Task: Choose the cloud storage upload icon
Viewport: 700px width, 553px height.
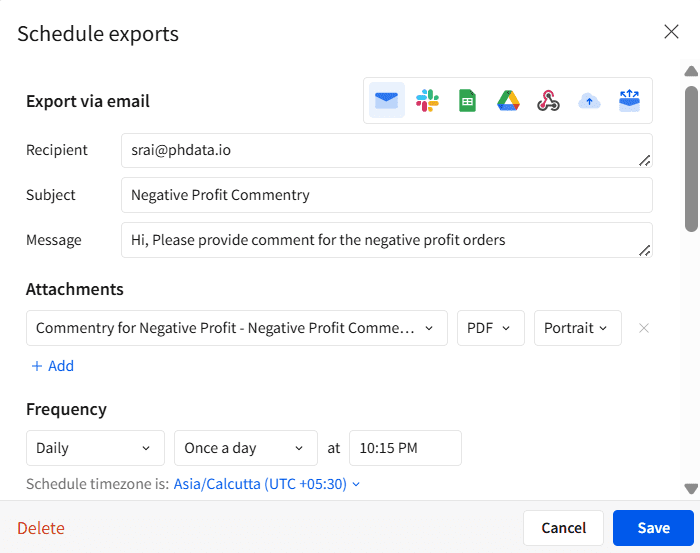Action: (589, 101)
